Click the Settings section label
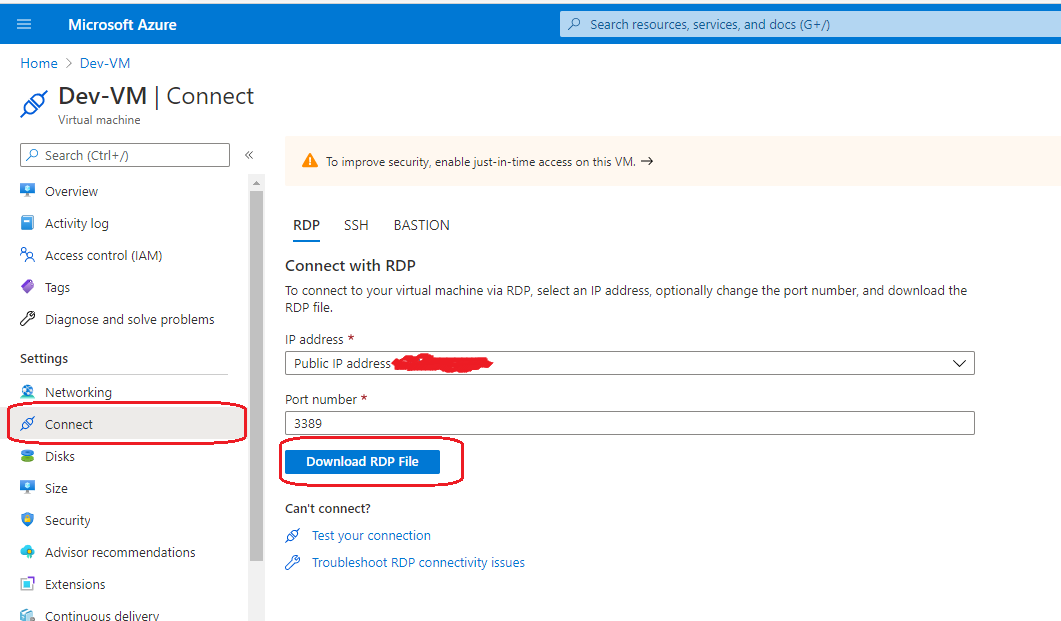 click(x=44, y=359)
